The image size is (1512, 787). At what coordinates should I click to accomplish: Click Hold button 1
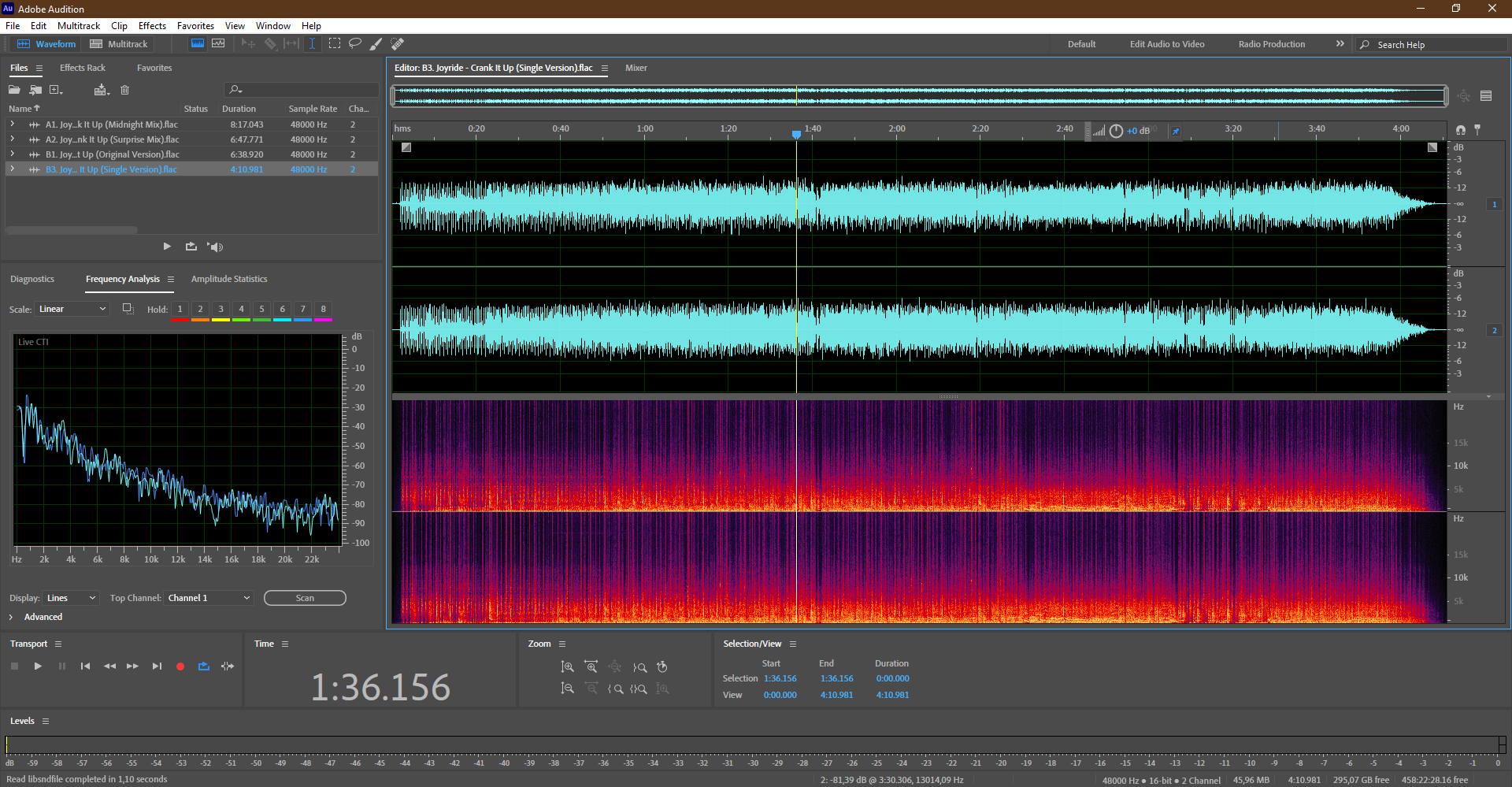tap(180, 310)
